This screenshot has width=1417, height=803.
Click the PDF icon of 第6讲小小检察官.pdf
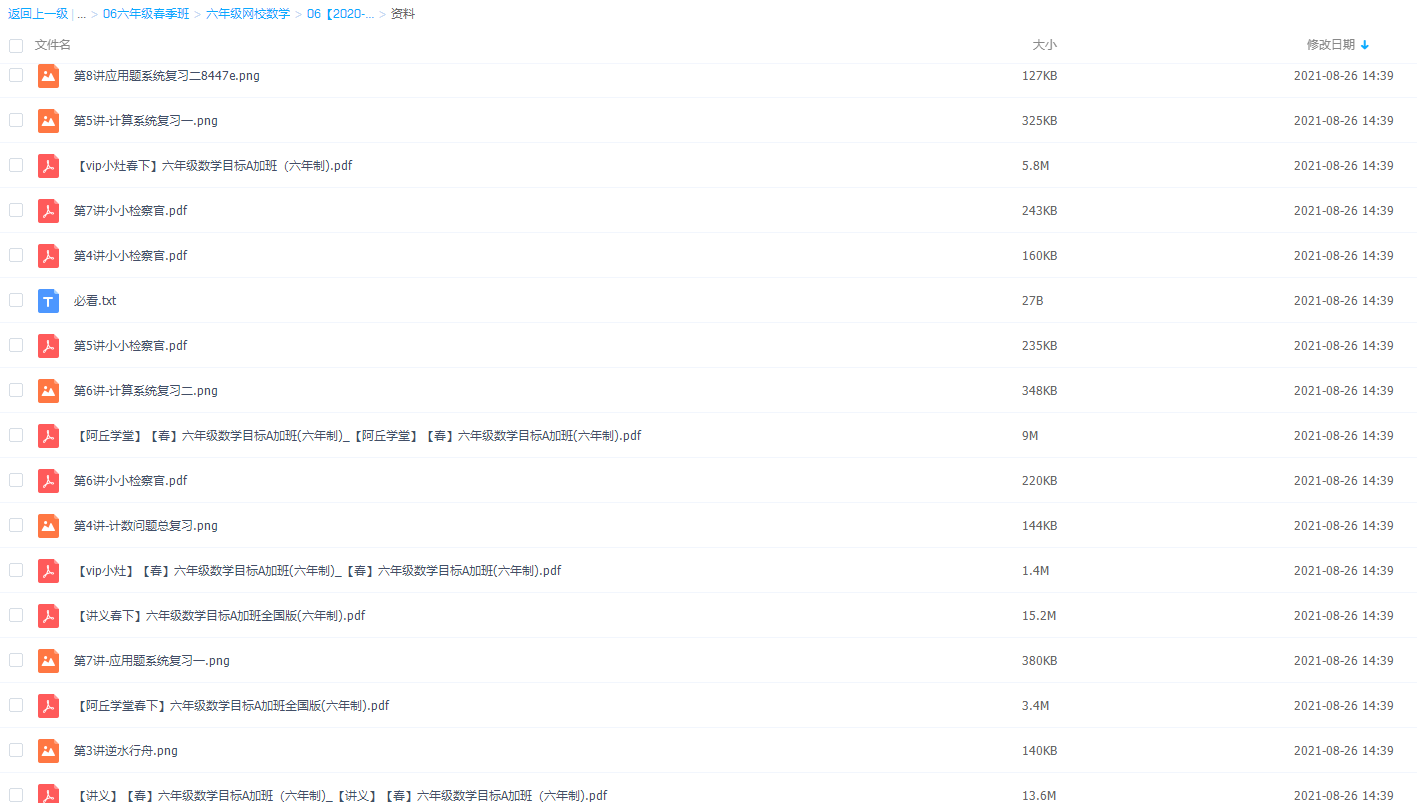48,481
